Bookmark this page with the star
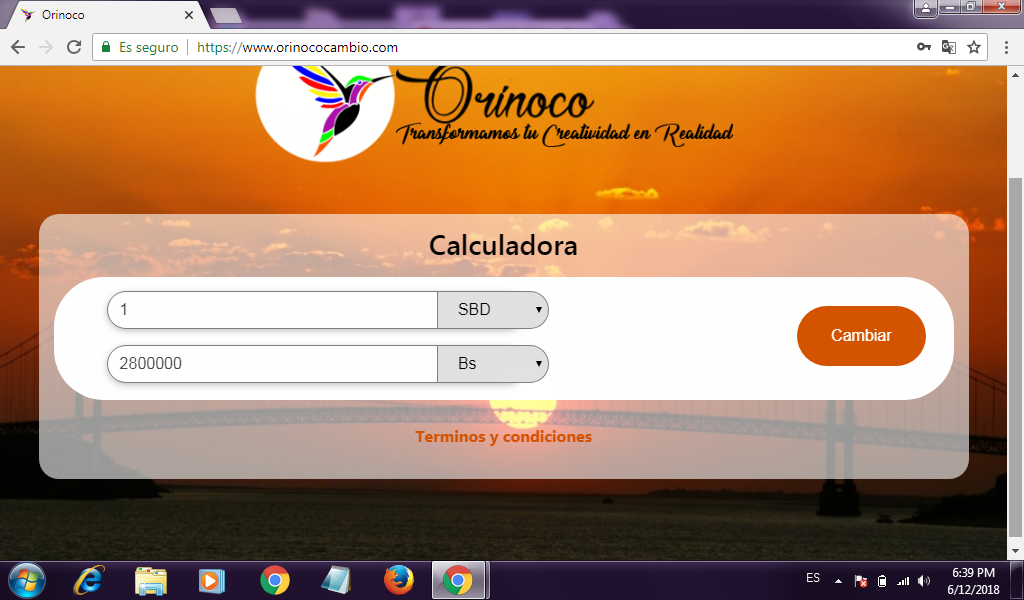Viewport: 1024px width, 600px height. click(974, 47)
